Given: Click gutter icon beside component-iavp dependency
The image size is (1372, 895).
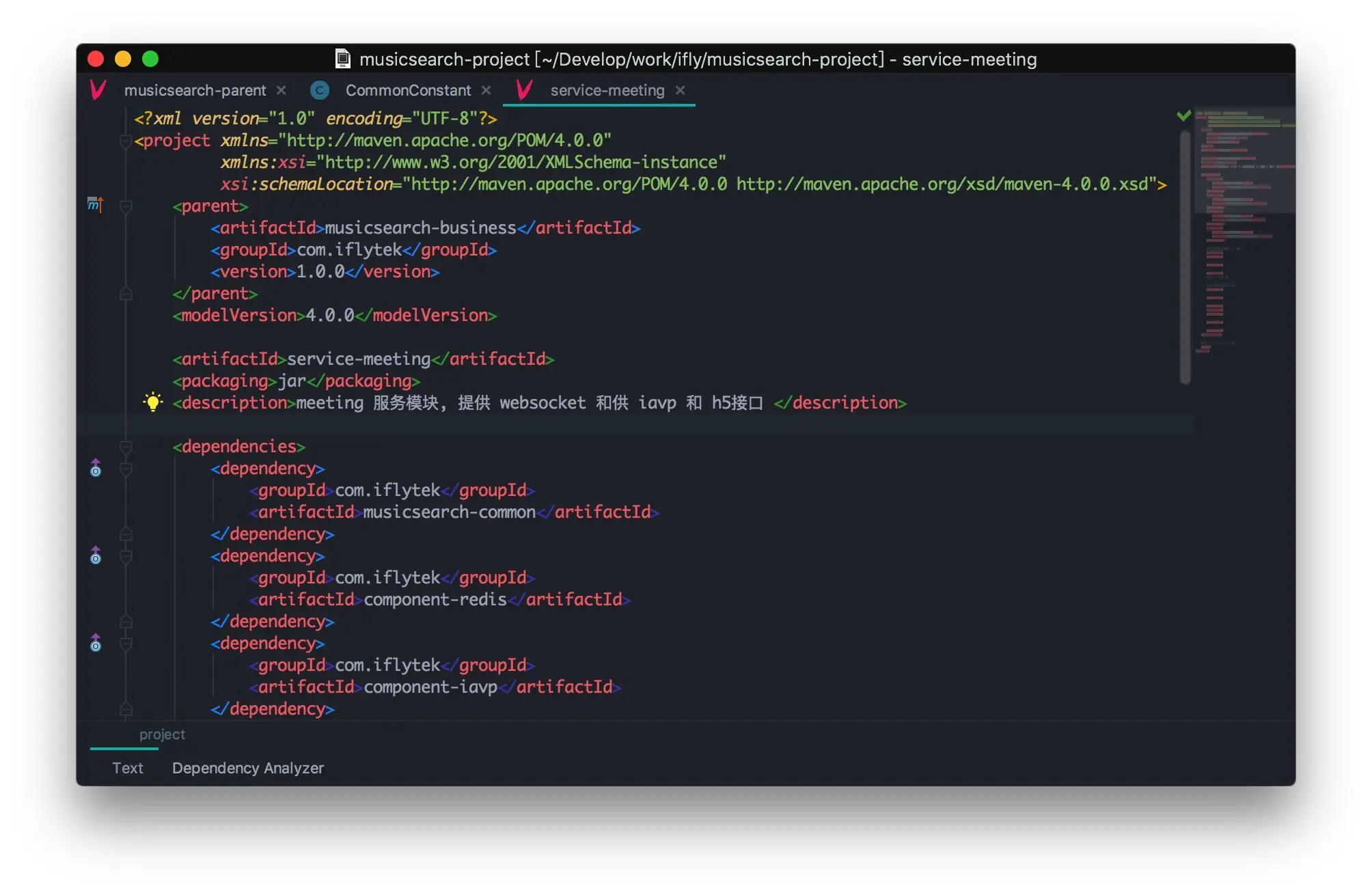Looking at the screenshot, I should point(96,643).
